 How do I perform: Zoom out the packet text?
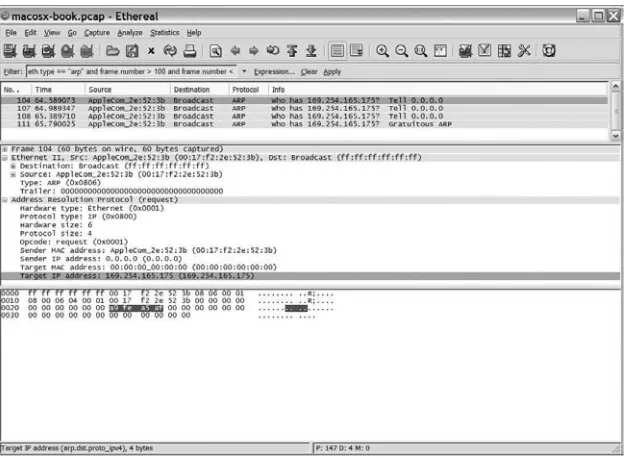[402, 51]
